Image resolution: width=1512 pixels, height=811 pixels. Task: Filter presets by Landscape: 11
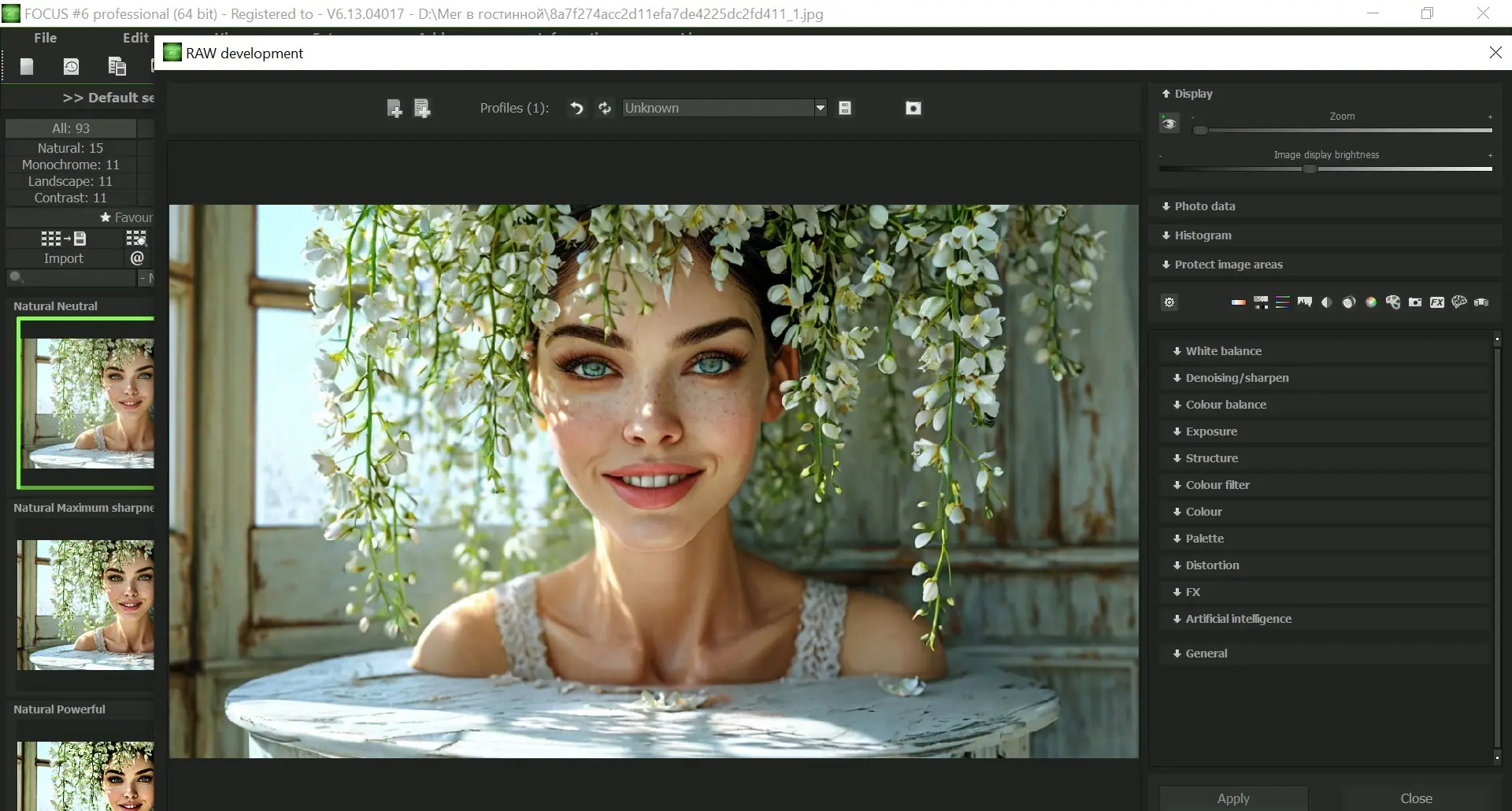coord(71,181)
